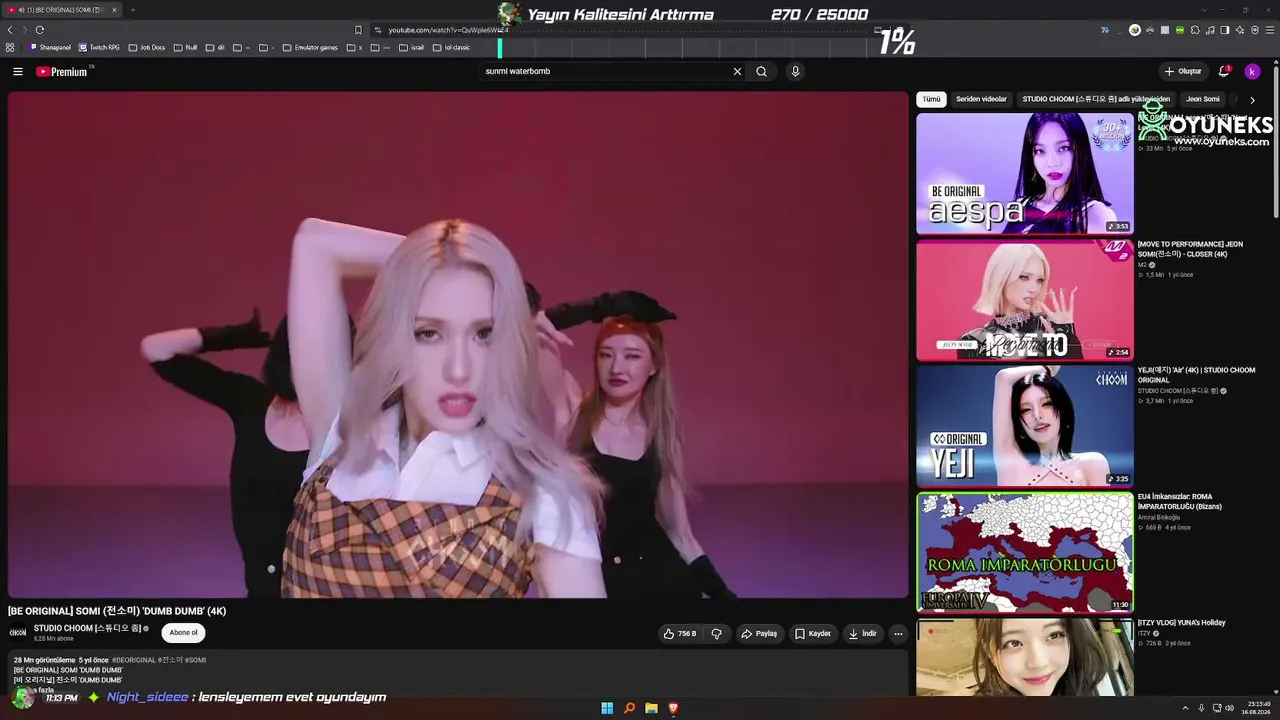Expand the Emulator games bookmark folder
1280x720 pixels.
point(310,47)
